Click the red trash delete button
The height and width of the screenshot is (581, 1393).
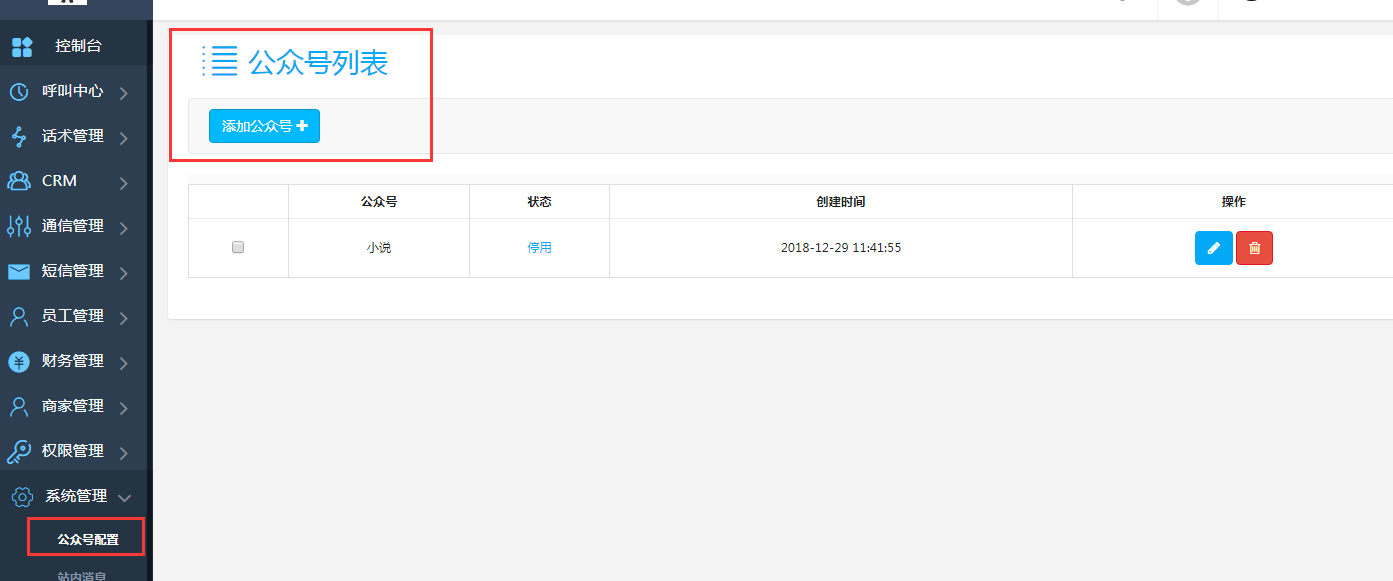click(1254, 248)
